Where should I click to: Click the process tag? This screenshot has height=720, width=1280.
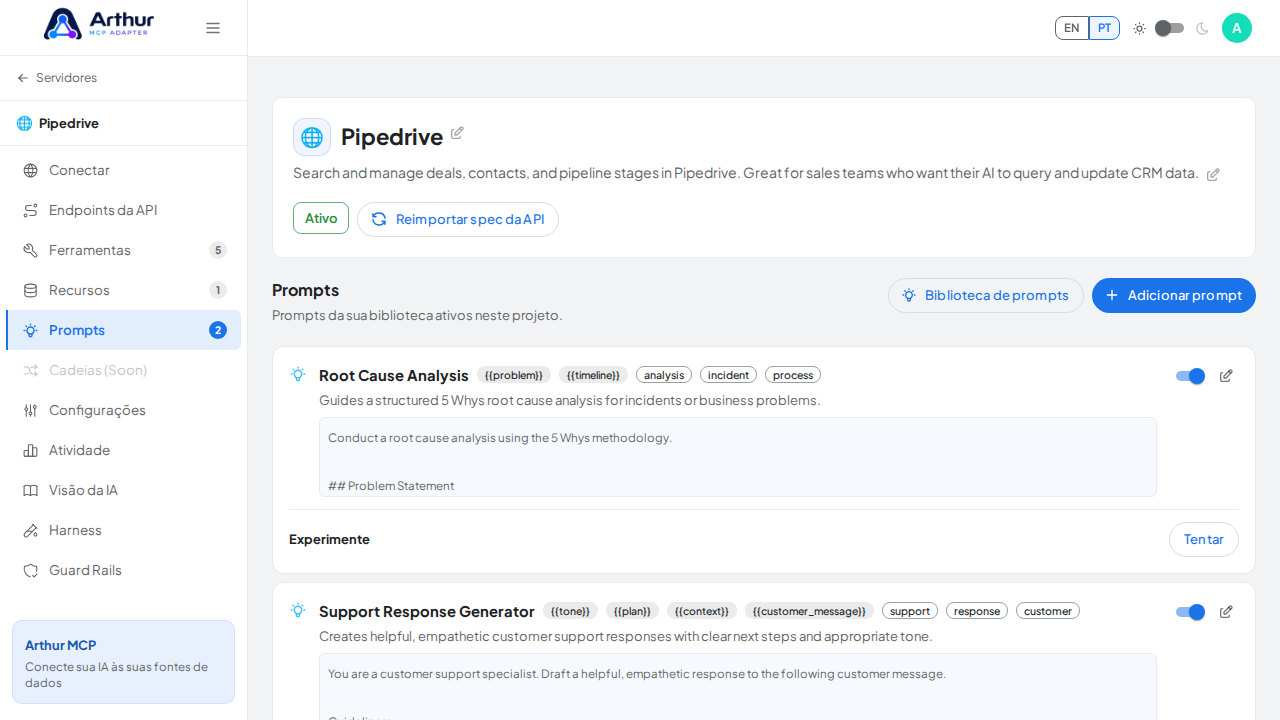[x=793, y=375]
